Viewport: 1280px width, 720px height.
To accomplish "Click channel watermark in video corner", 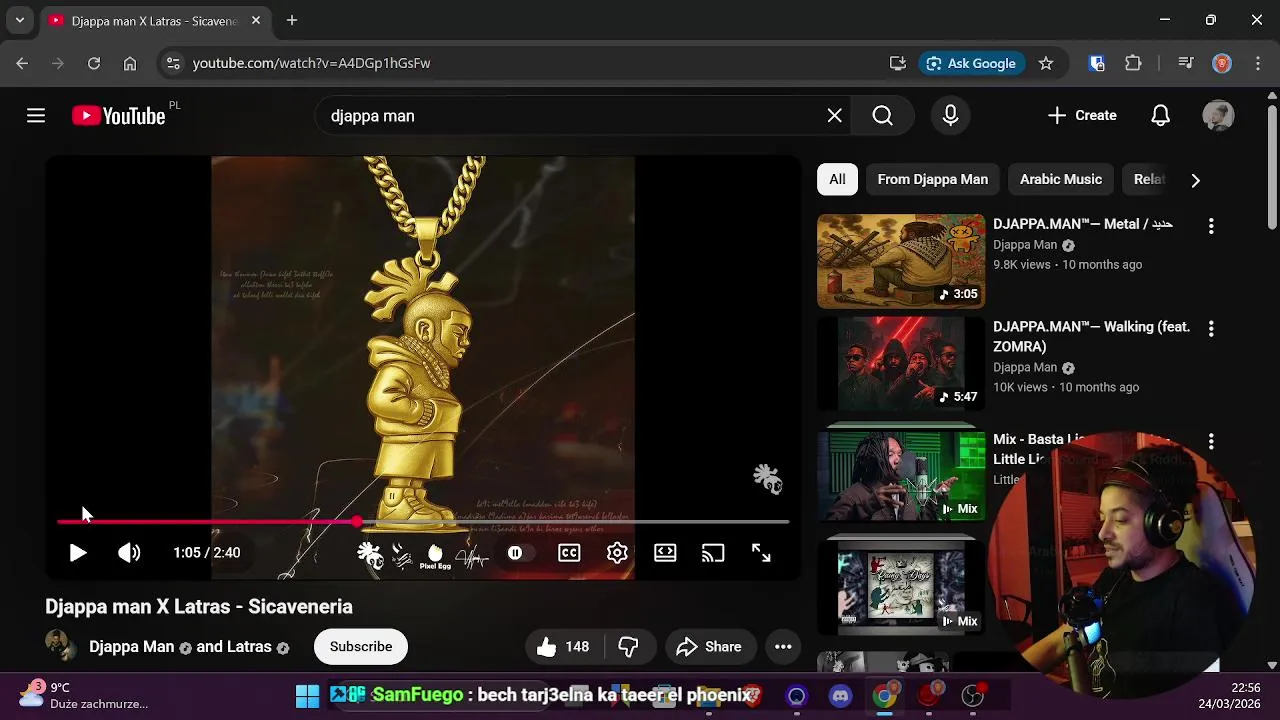I will 767,479.
